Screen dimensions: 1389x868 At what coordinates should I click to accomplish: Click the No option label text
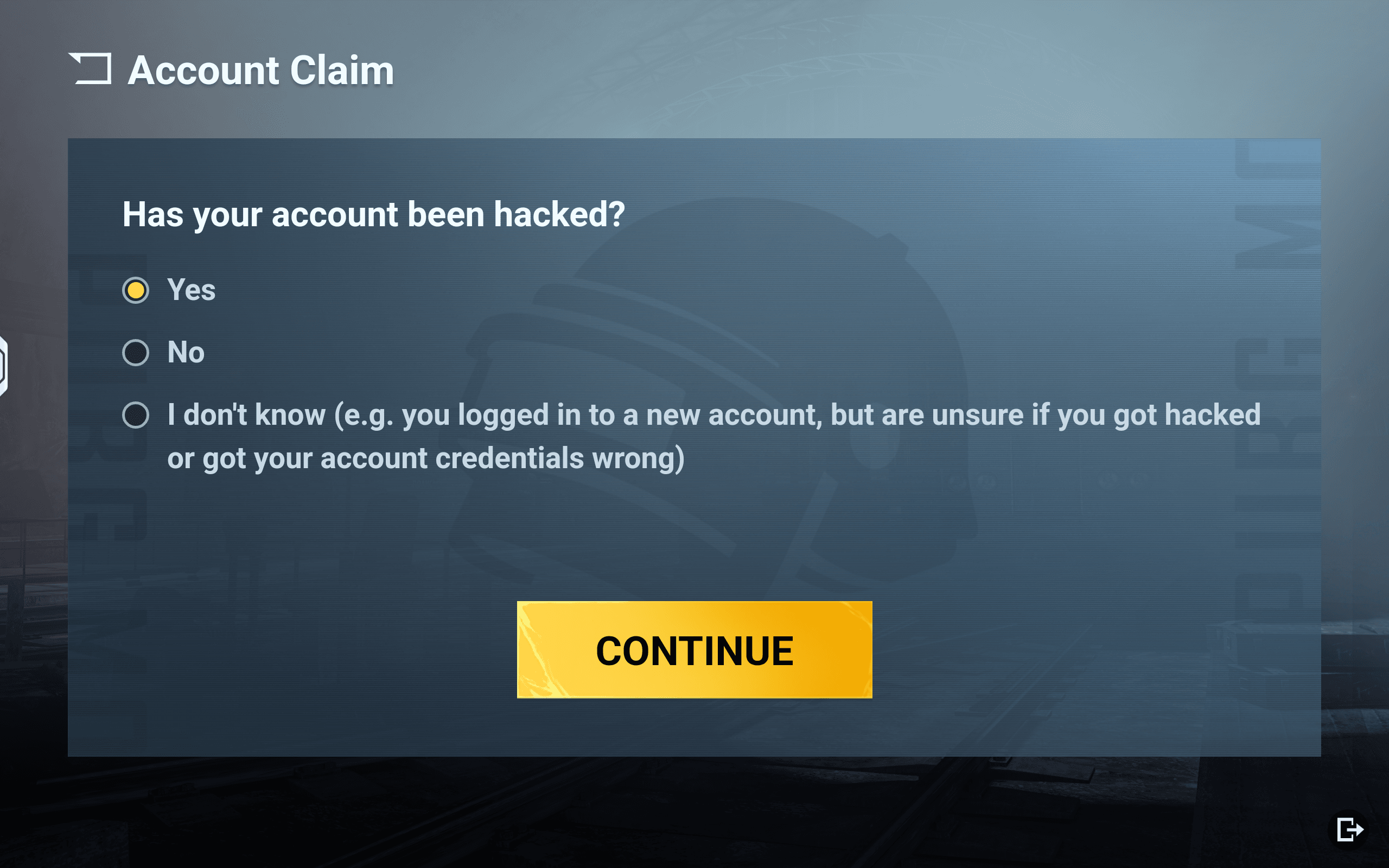(x=186, y=352)
